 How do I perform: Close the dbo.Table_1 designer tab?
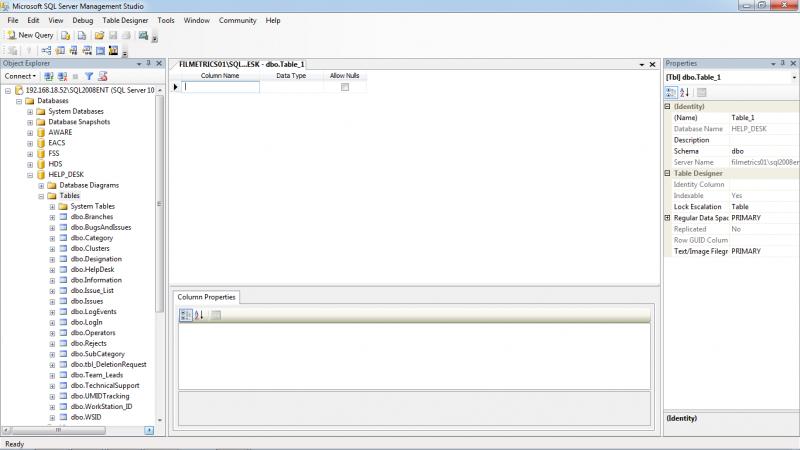tap(652, 65)
